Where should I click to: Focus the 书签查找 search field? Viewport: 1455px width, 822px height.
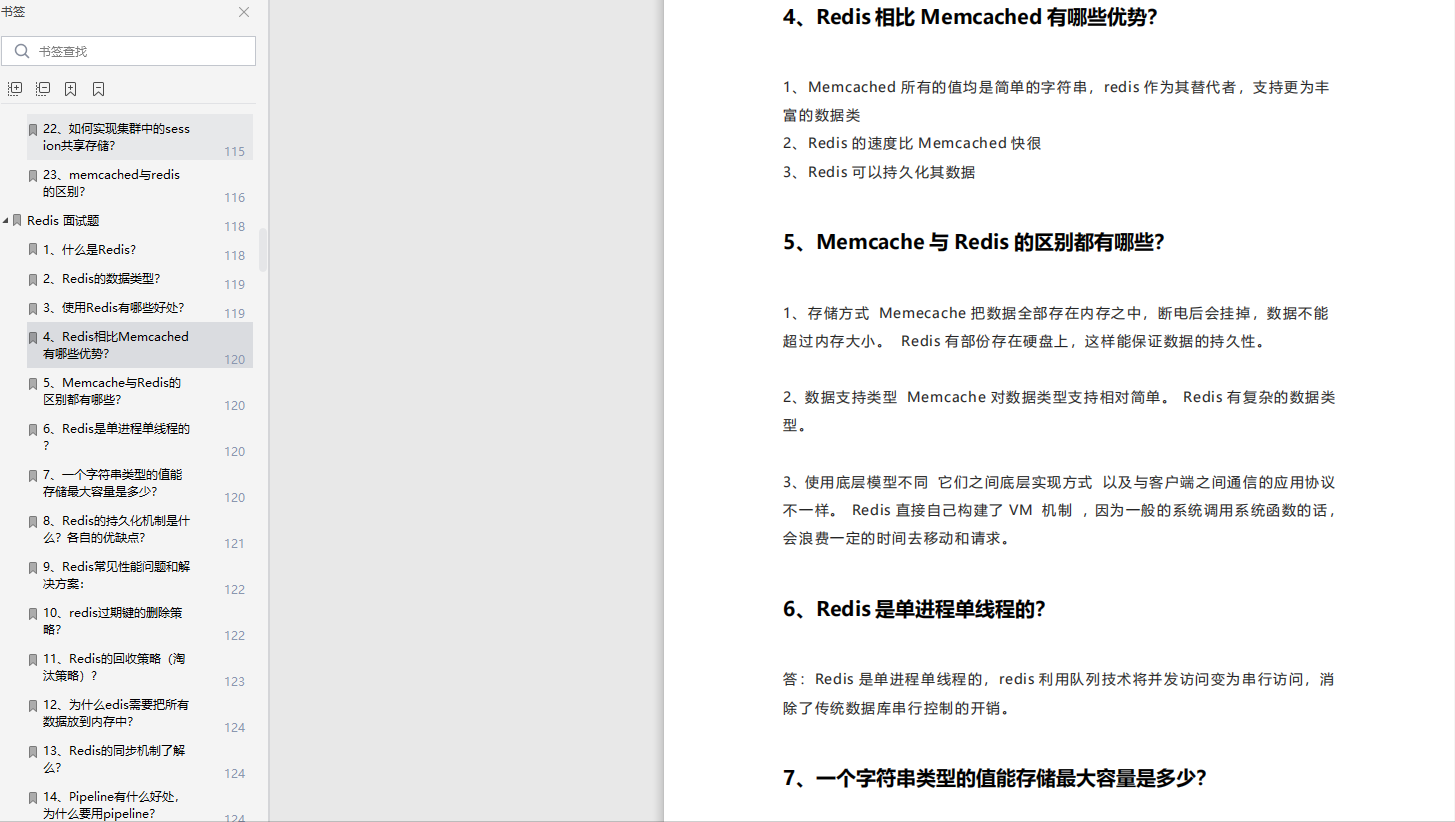click(128, 51)
